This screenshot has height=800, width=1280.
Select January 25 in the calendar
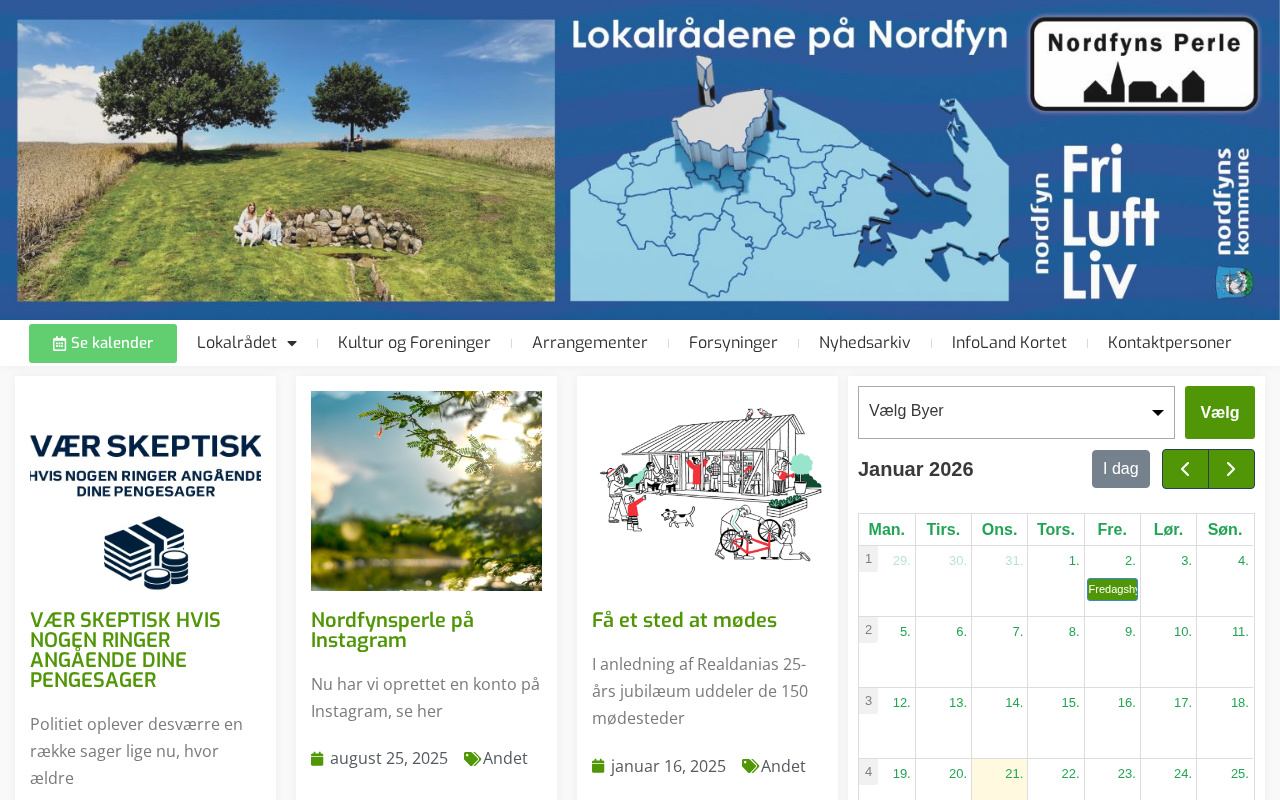pos(1240,774)
